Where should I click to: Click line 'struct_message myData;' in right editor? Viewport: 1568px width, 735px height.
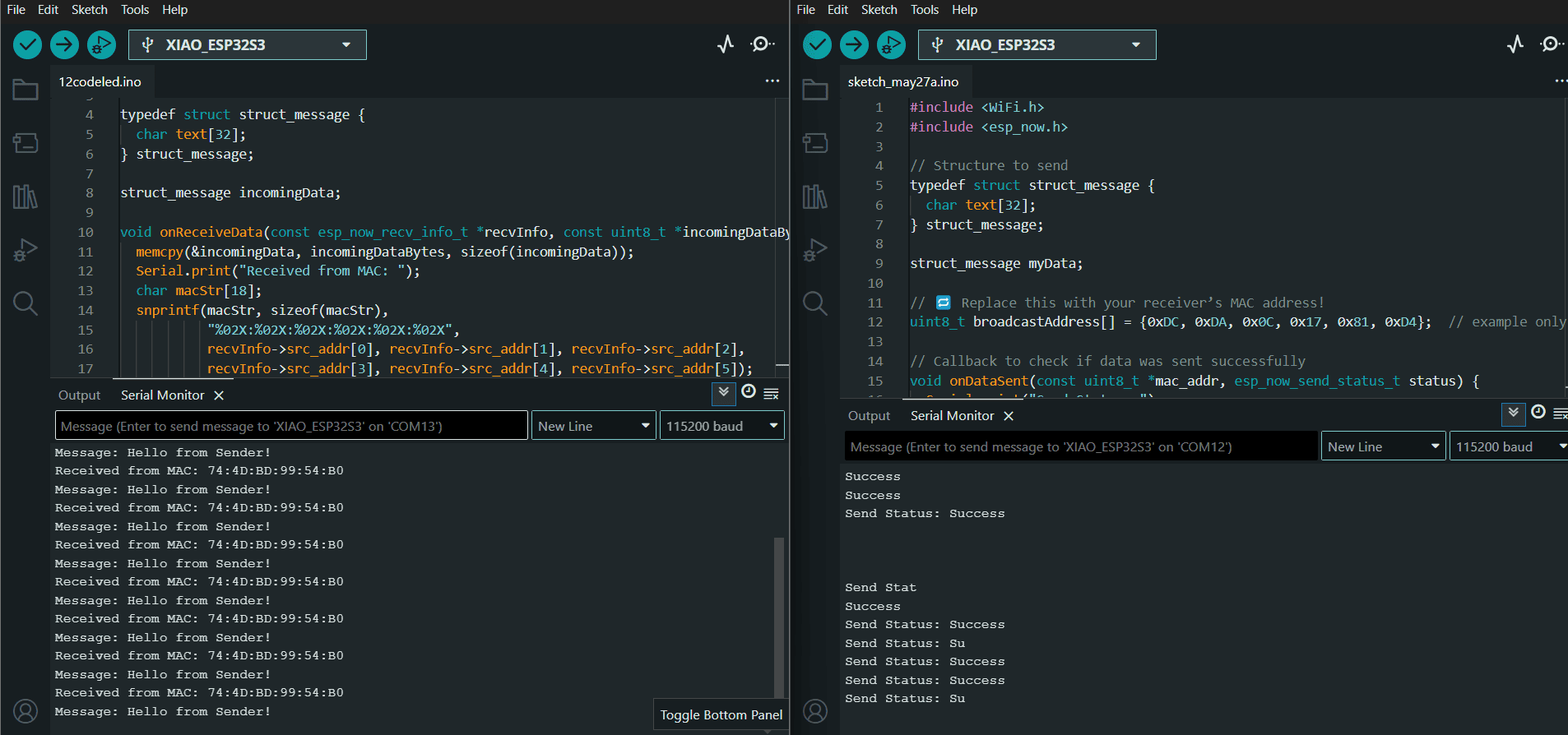(x=996, y=264)
